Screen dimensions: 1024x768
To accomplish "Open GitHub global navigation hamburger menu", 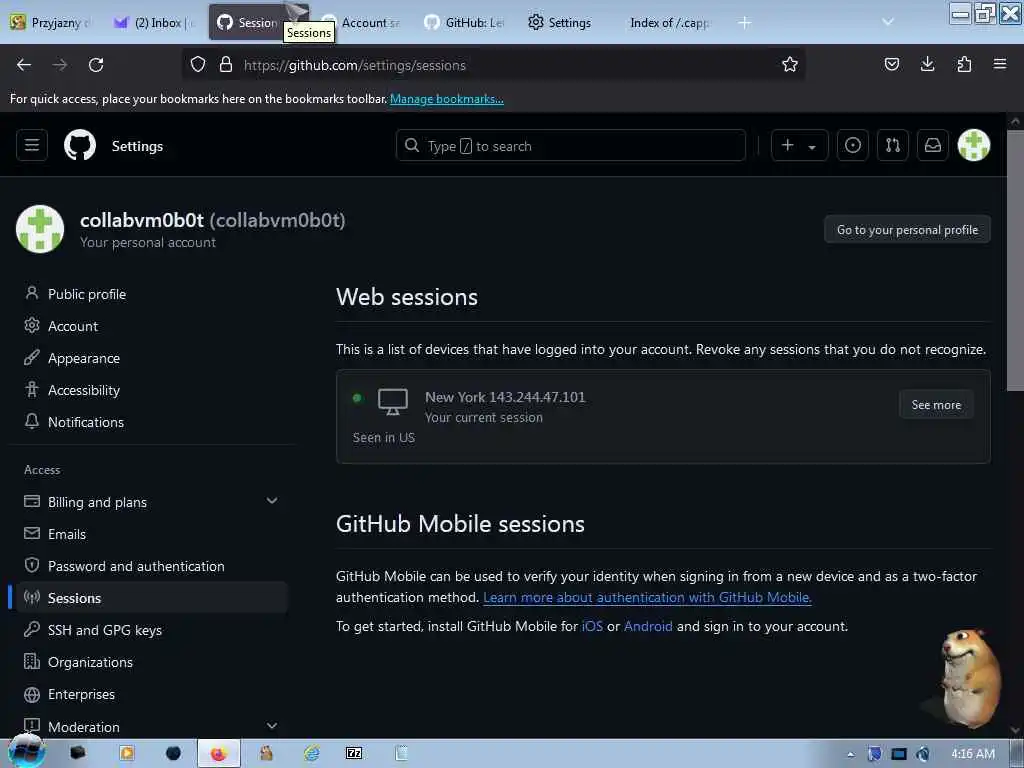I will coord(31,145).
